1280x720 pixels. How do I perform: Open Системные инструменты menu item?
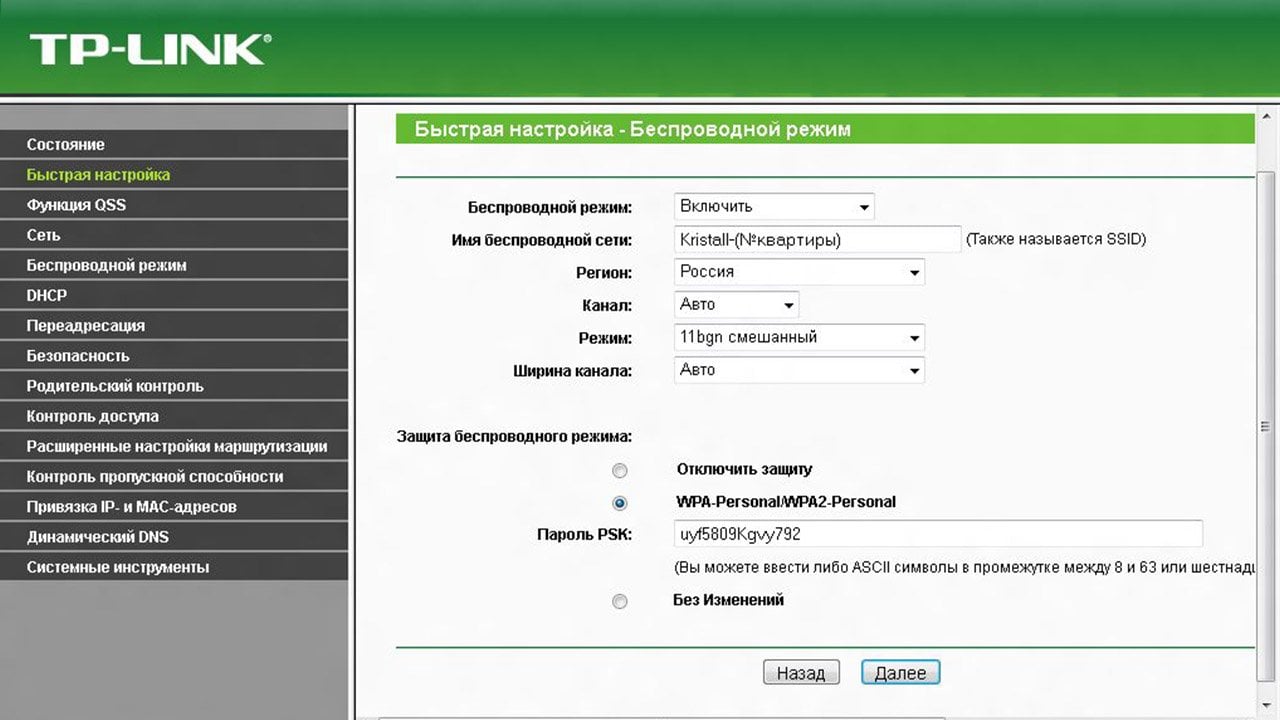(x=174, y=567)
